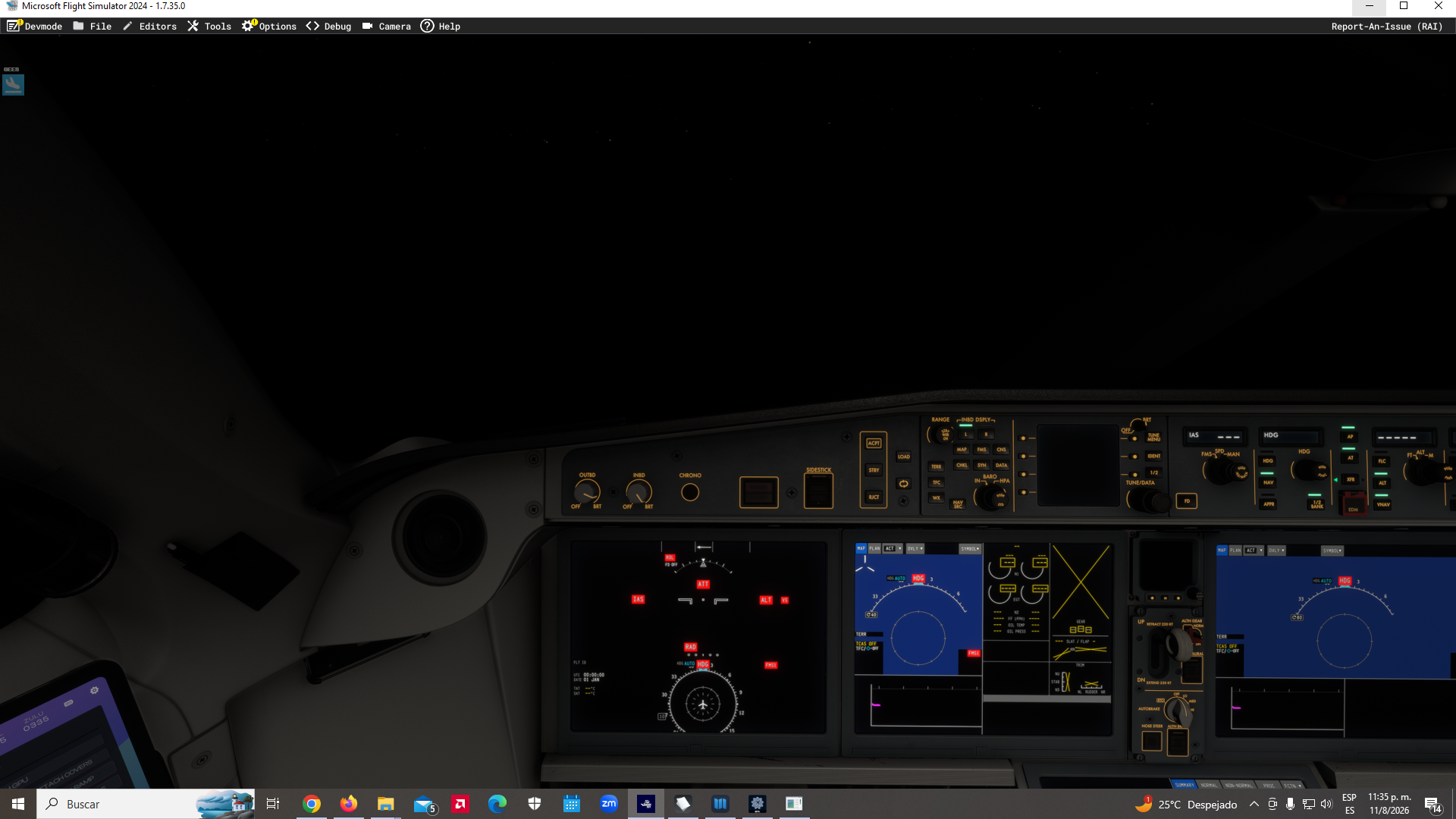
Task: Engage the ALT hold button
Action: point(1382,483)
